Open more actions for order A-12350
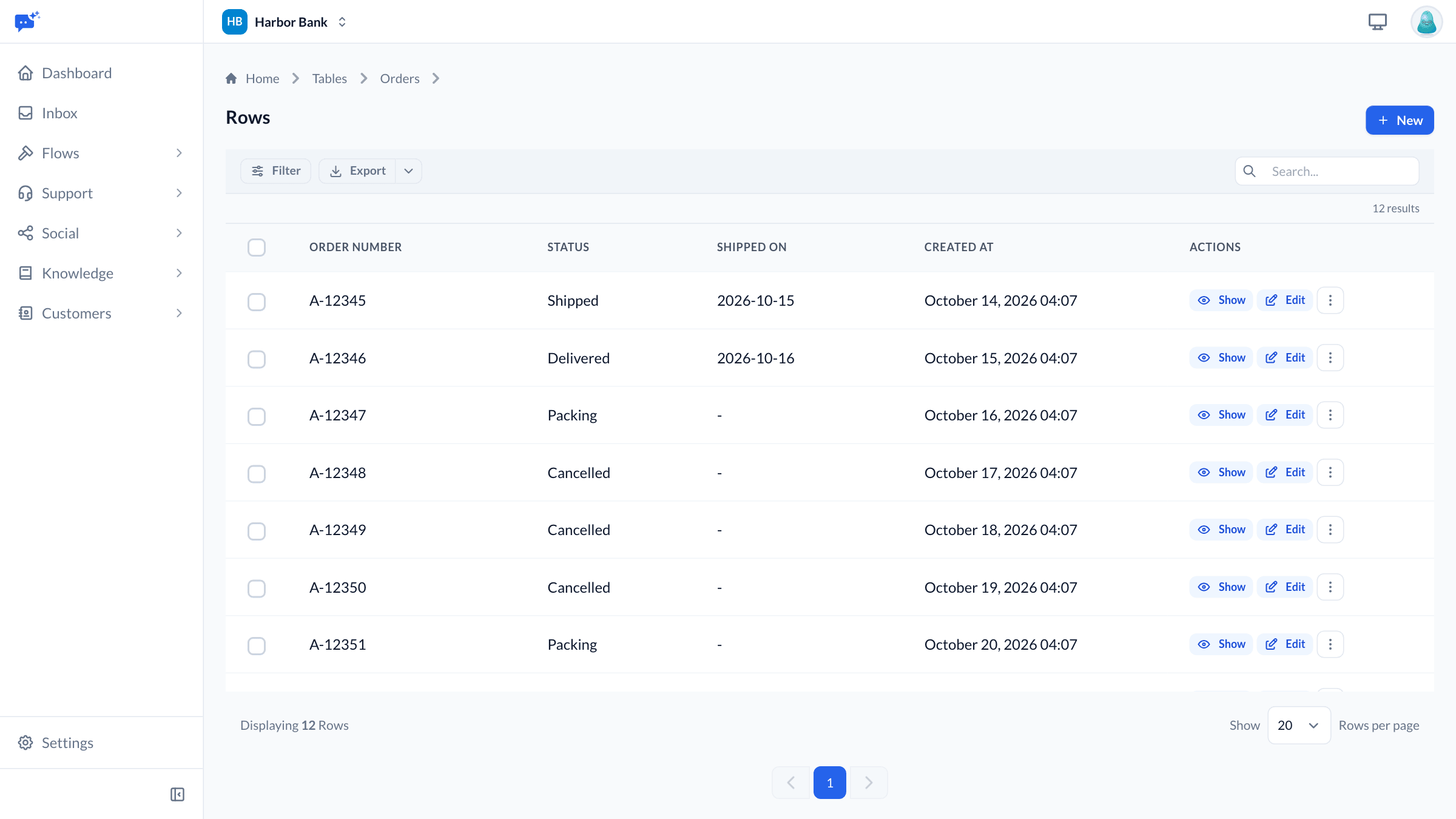The width and height of the screenshot is (1456, 819). 1330,587
